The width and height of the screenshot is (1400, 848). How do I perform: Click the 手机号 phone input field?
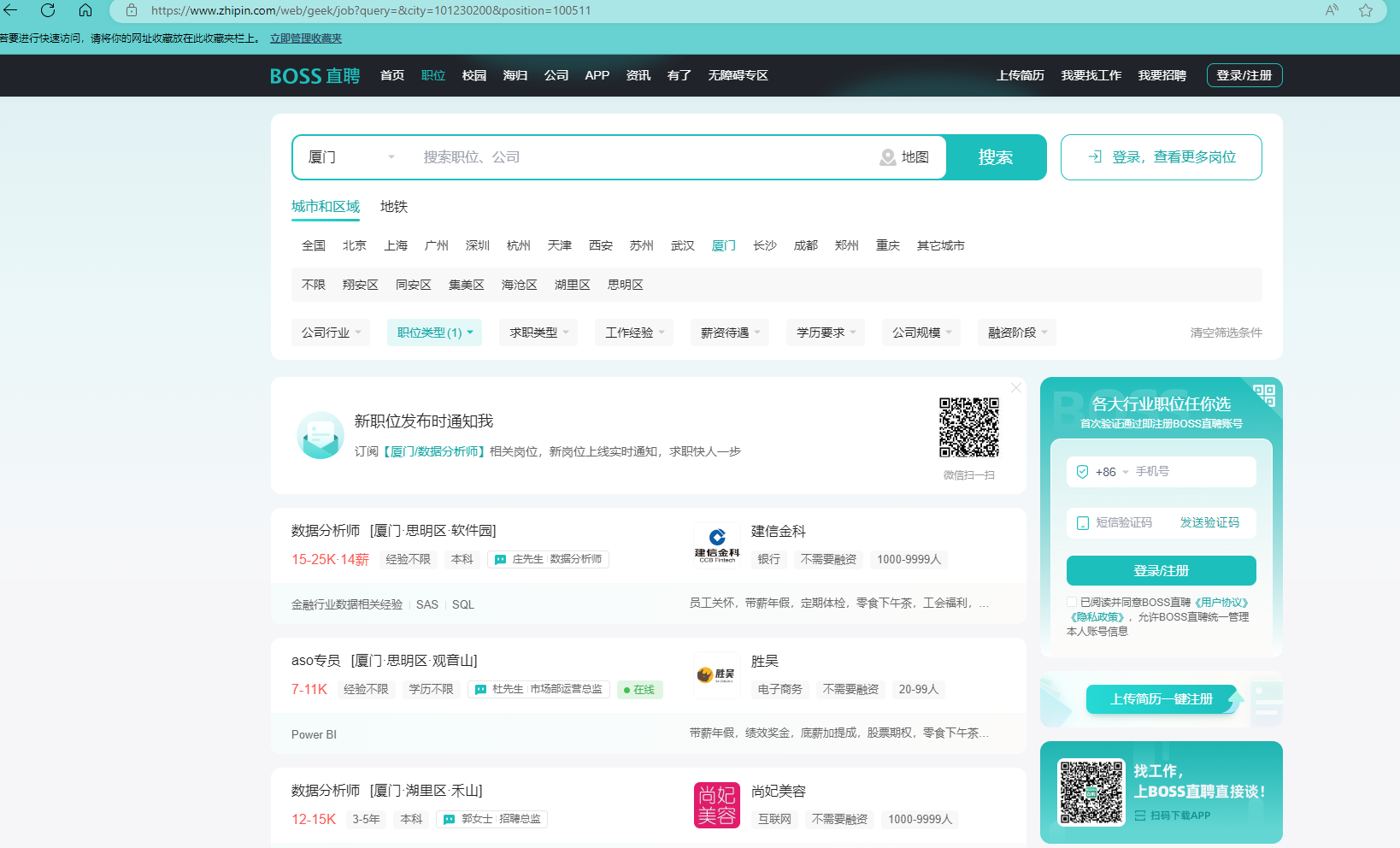[1192, 472]
